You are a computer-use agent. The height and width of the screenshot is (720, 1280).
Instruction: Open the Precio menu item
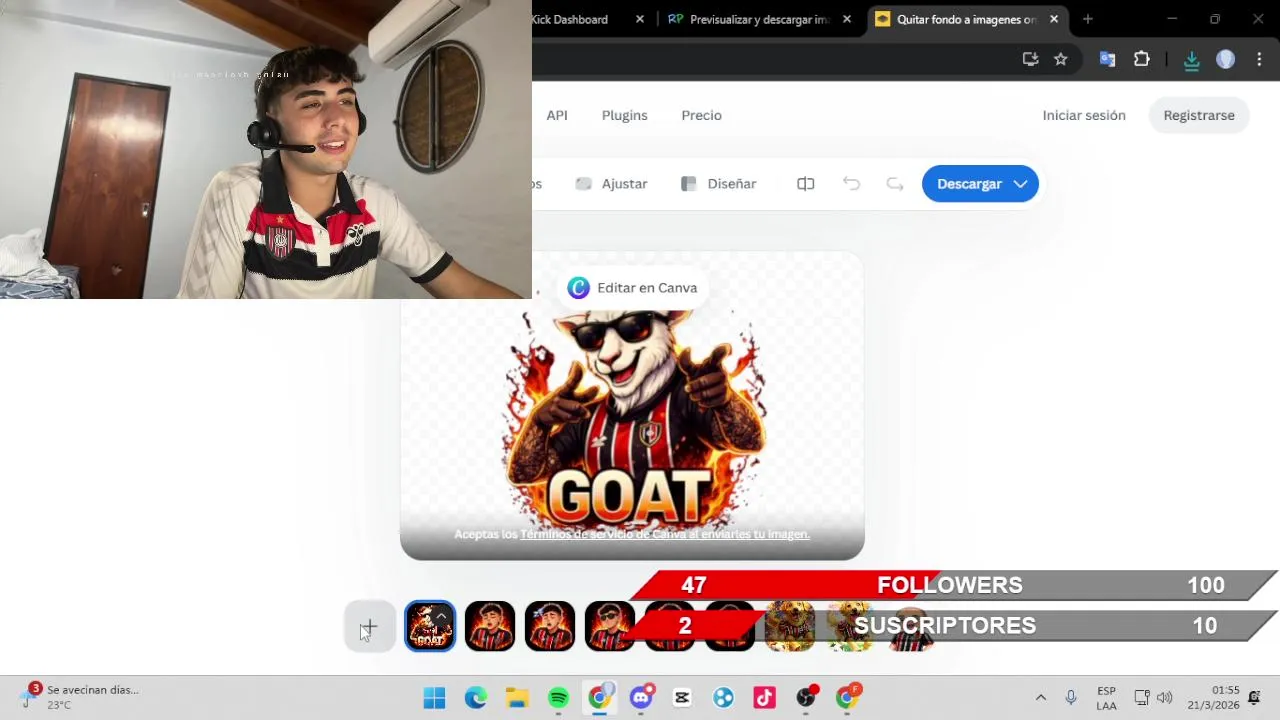tap(701, 115)
